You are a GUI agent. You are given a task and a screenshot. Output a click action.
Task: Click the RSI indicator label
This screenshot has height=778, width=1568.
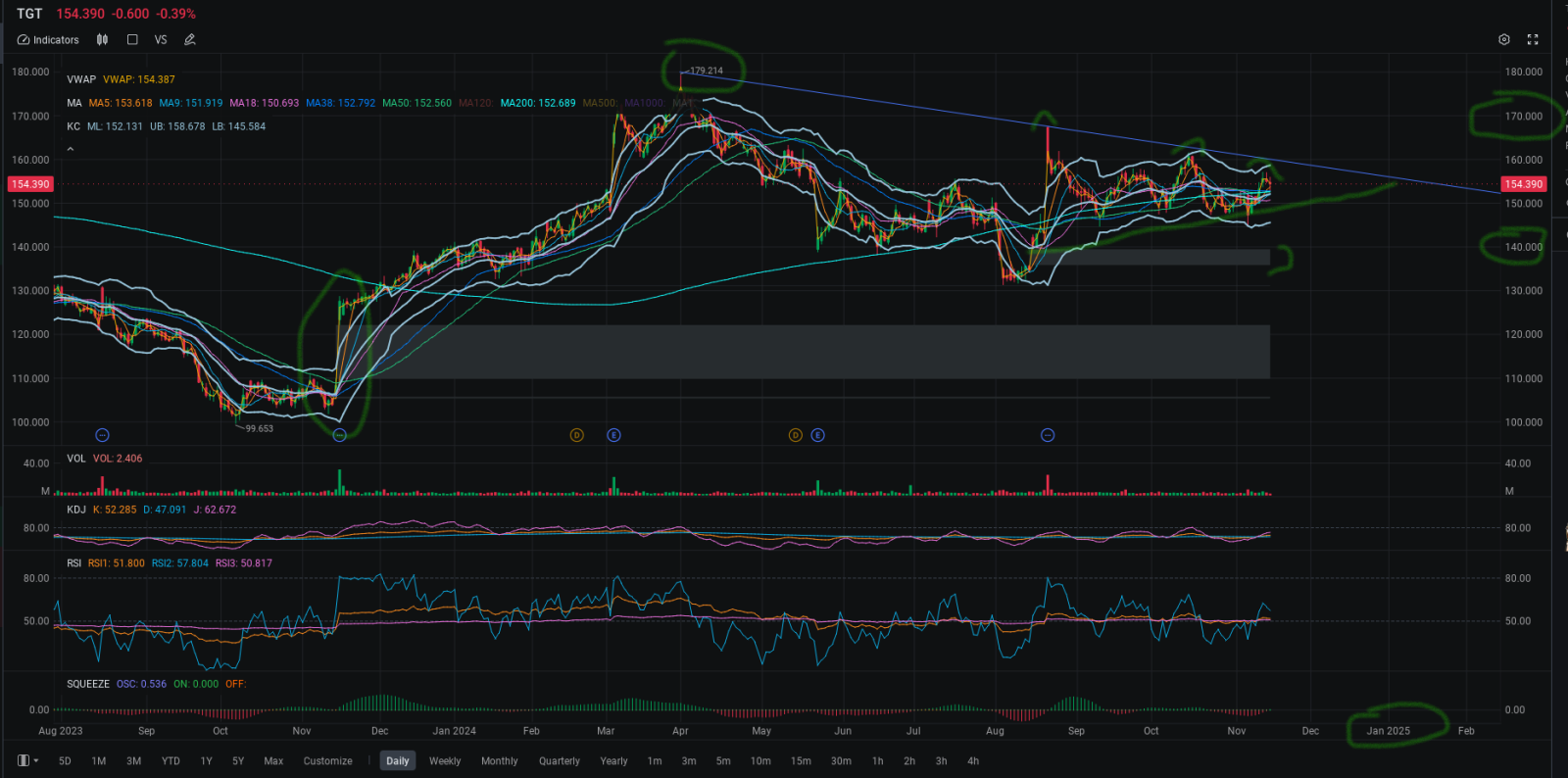pos(74,563)
